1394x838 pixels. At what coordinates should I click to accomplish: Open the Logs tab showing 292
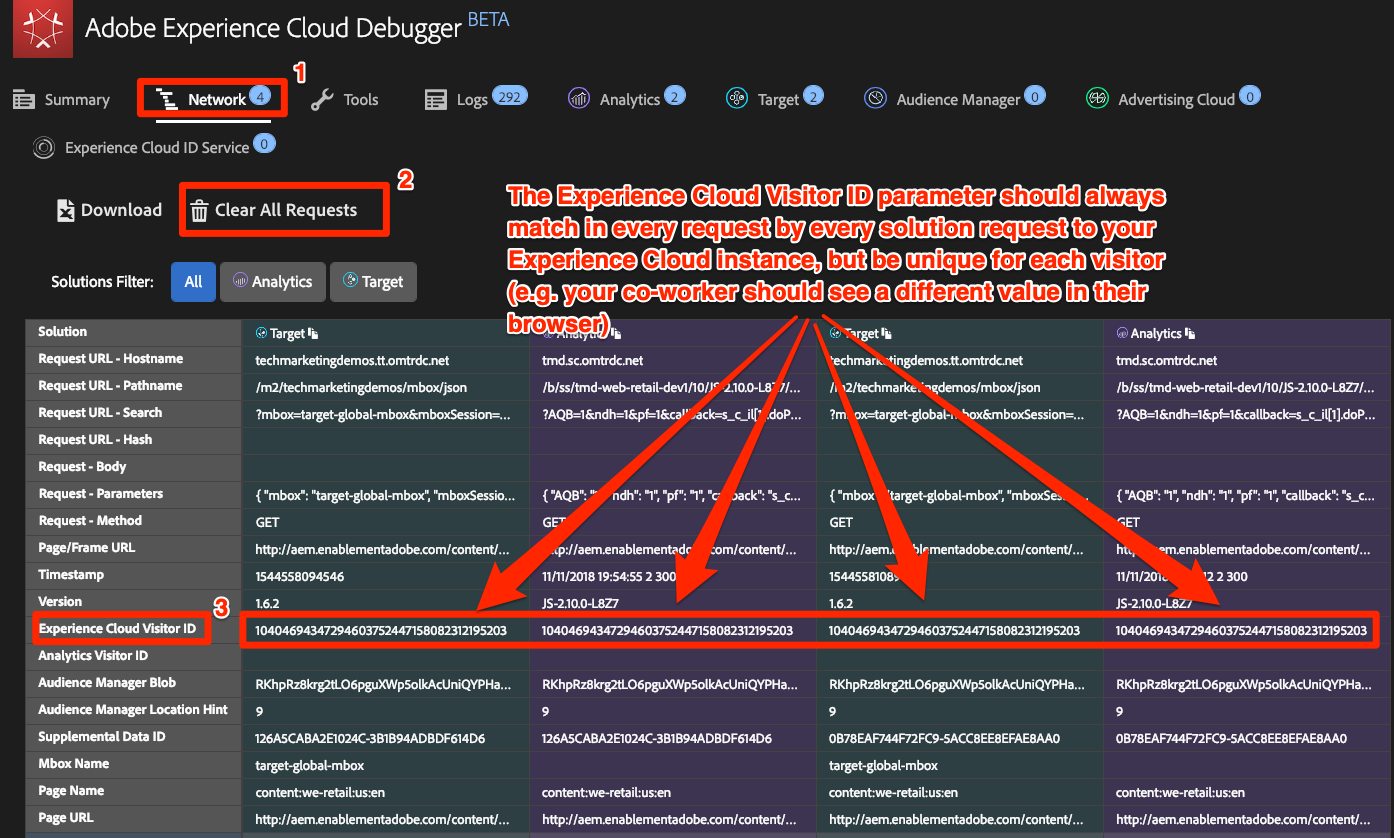click(x=475, y=99)
